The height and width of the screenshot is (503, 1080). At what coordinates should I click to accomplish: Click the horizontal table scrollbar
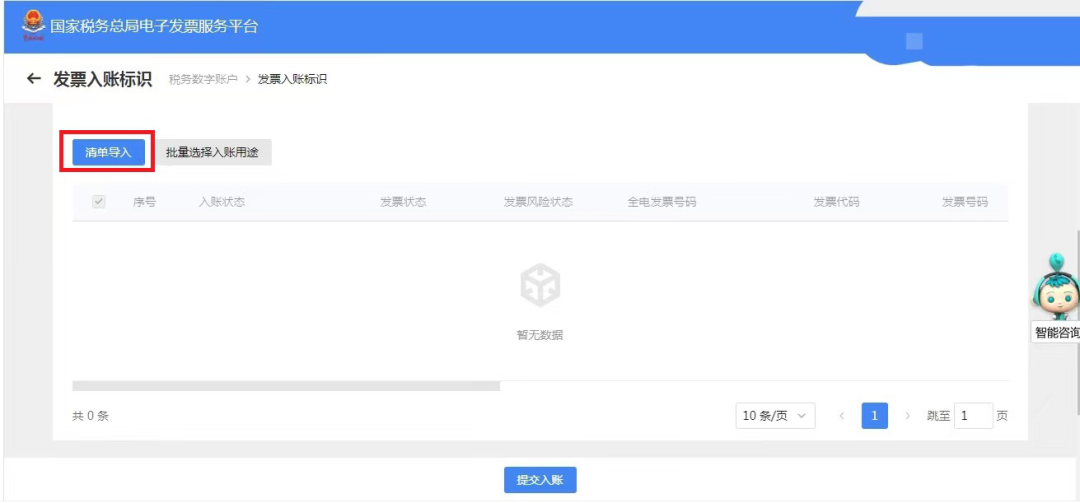(286, 385)
